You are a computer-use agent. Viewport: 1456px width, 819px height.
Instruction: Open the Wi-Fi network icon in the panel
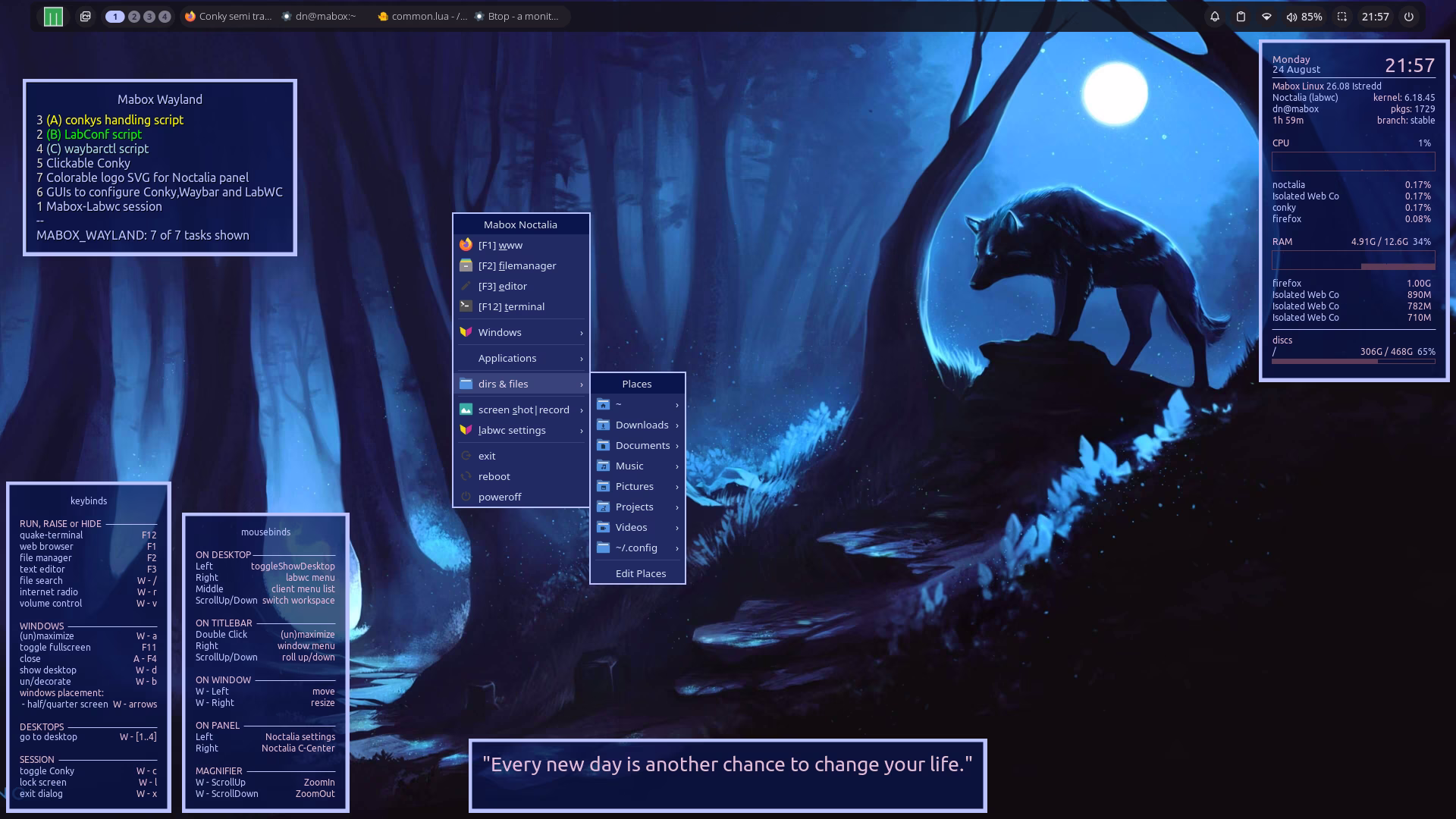click(1266, 17)
